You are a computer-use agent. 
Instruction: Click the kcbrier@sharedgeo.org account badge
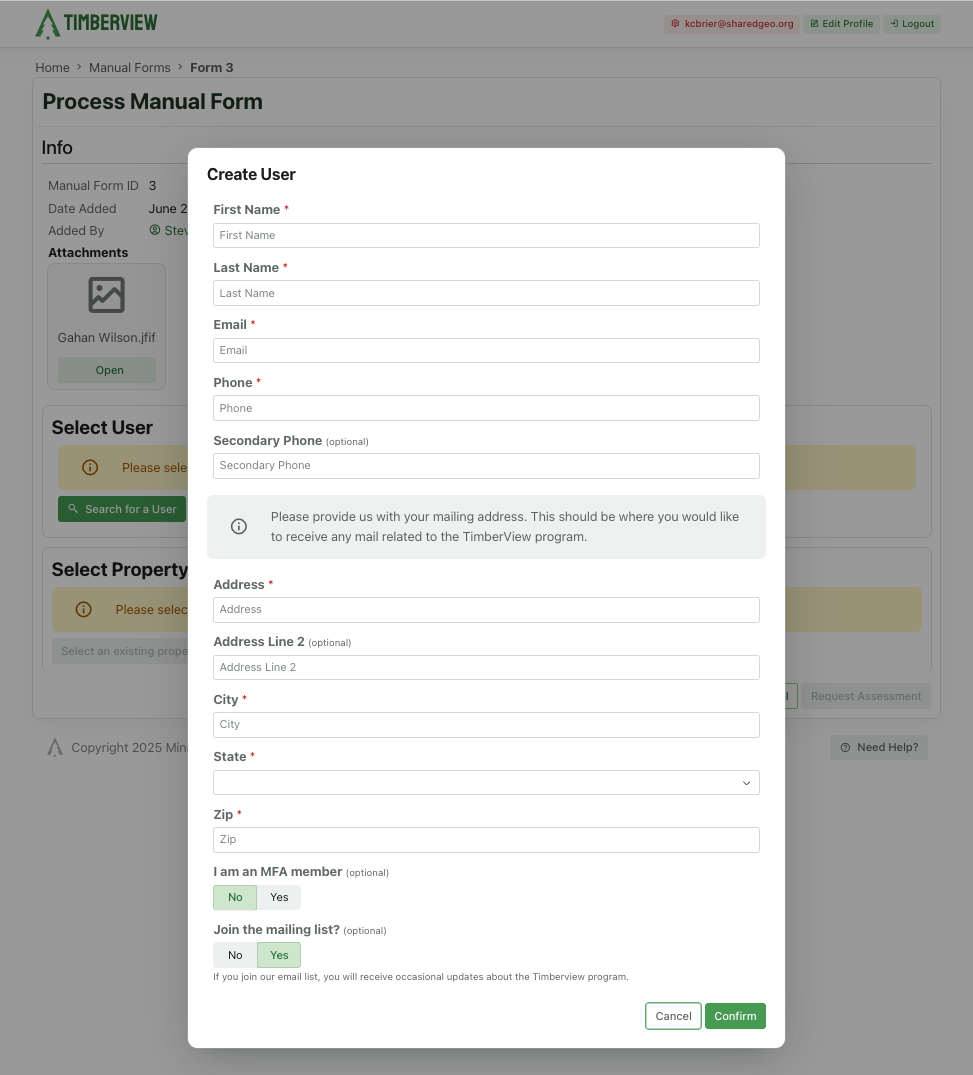(732, 24)
